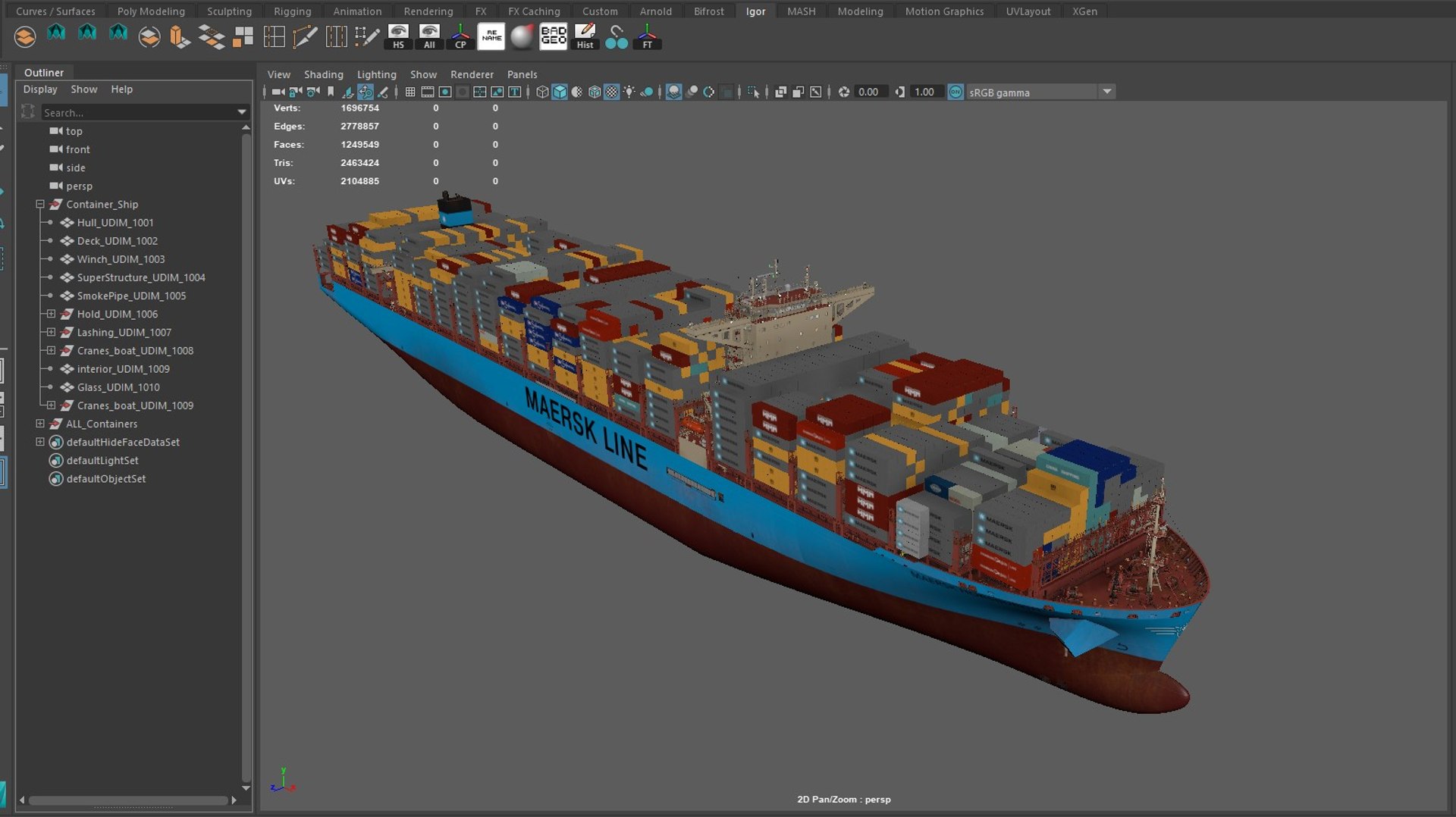The height and width of the screenshot is (817, 1456).
Task: Expand the Lashing_UDIM_1007 group
Action: 51,332
